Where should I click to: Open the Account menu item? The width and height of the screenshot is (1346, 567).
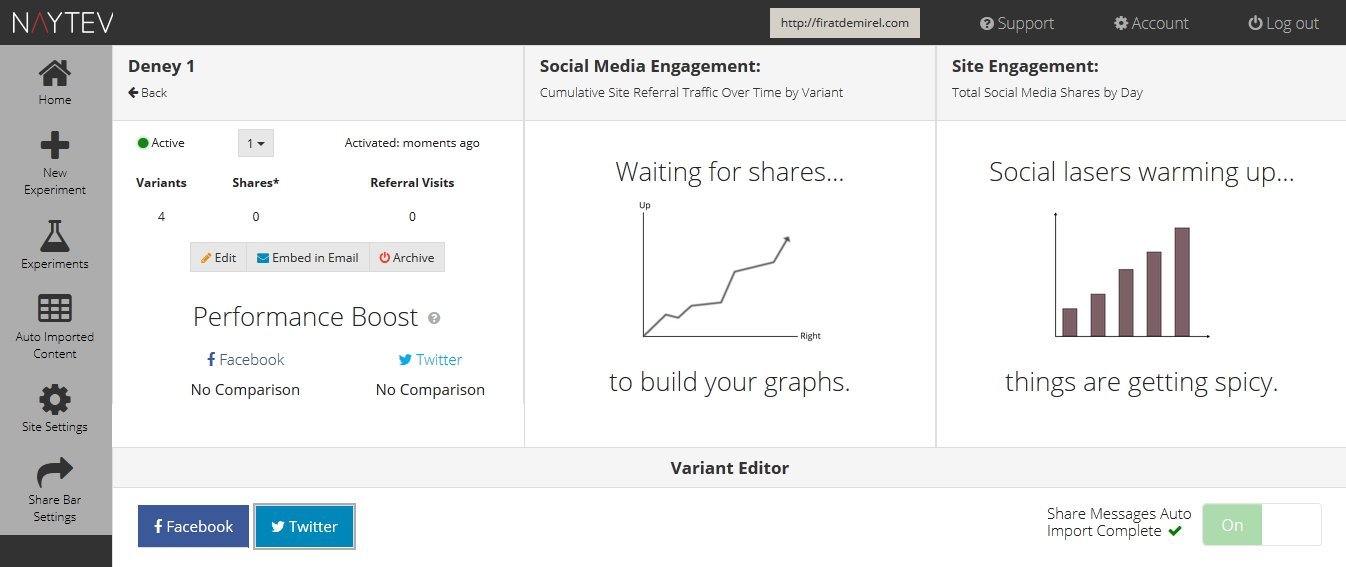click(1151, 23)
